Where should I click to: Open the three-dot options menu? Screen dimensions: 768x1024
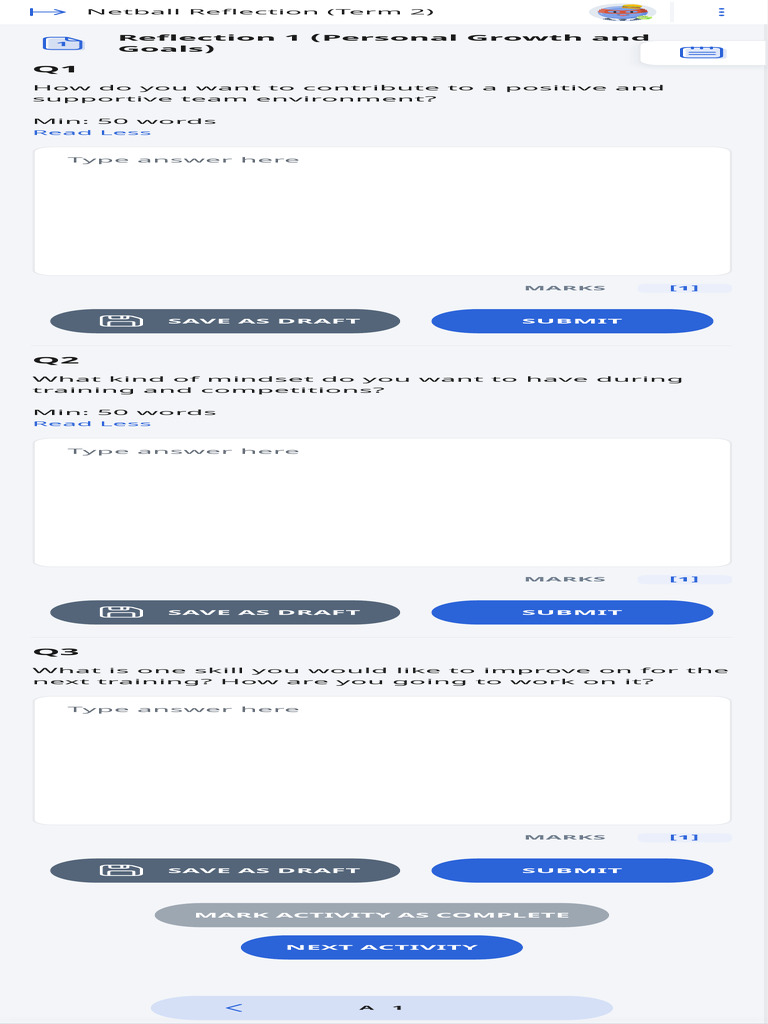pyautogui.click(x=721, y=12)
